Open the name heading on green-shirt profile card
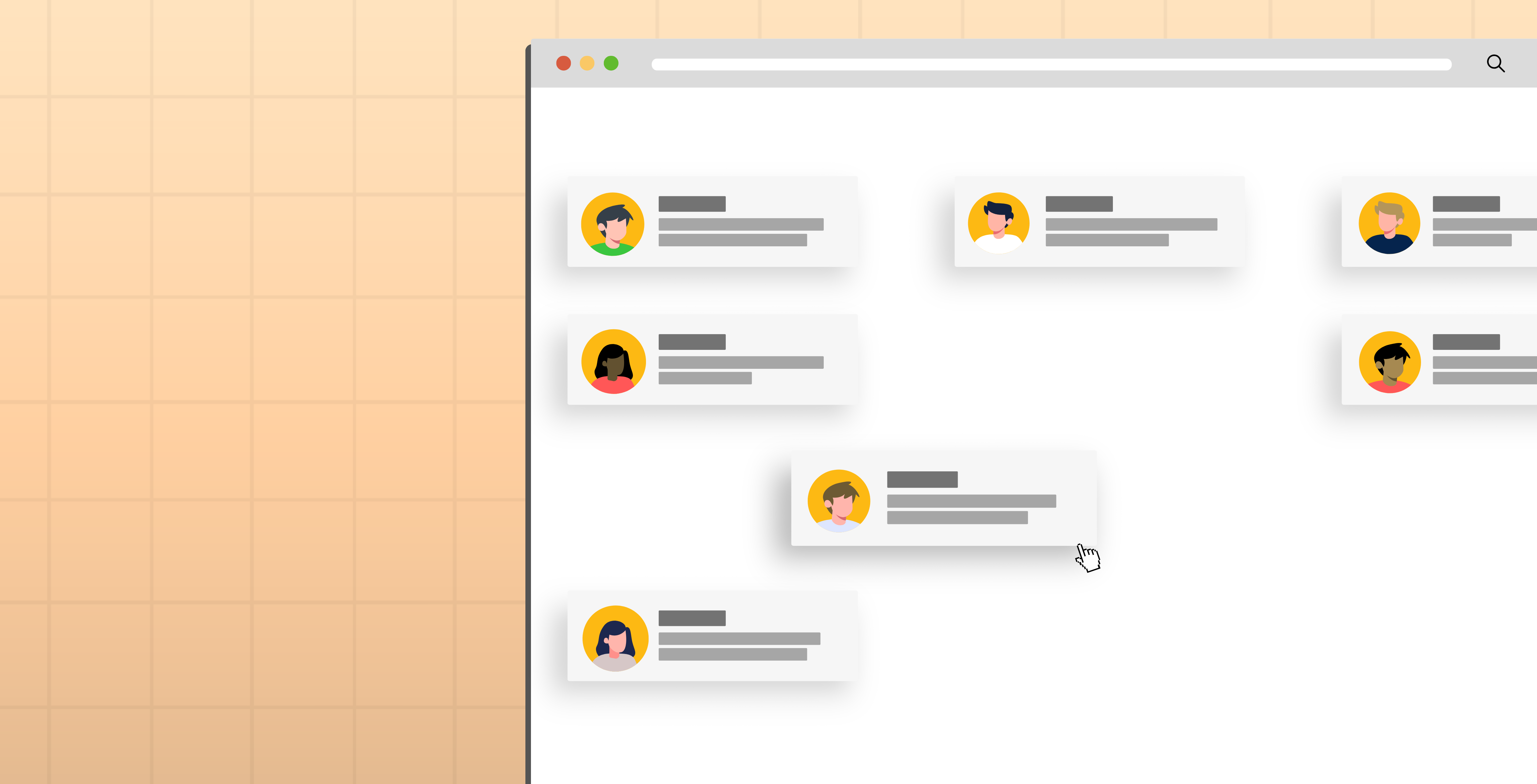This screenshot has width=1537, height=784. tap(691, 204)
